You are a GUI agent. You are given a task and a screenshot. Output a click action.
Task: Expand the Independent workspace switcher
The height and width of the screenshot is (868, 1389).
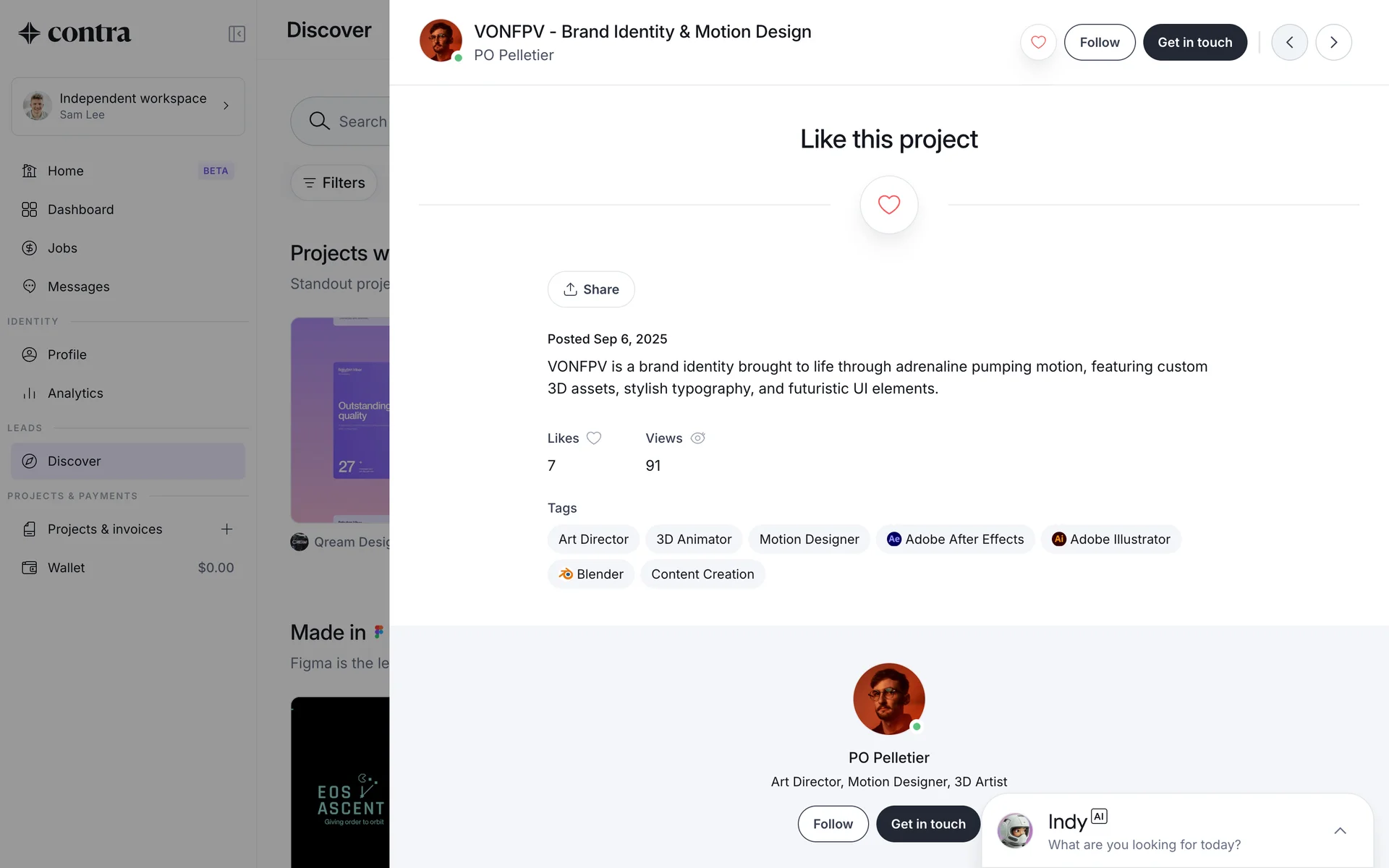(128, 106)
